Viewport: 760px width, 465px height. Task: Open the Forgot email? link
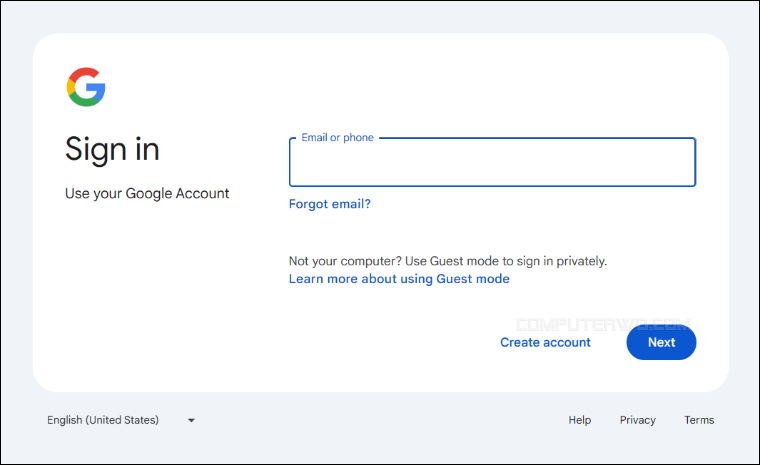point(330,204)
